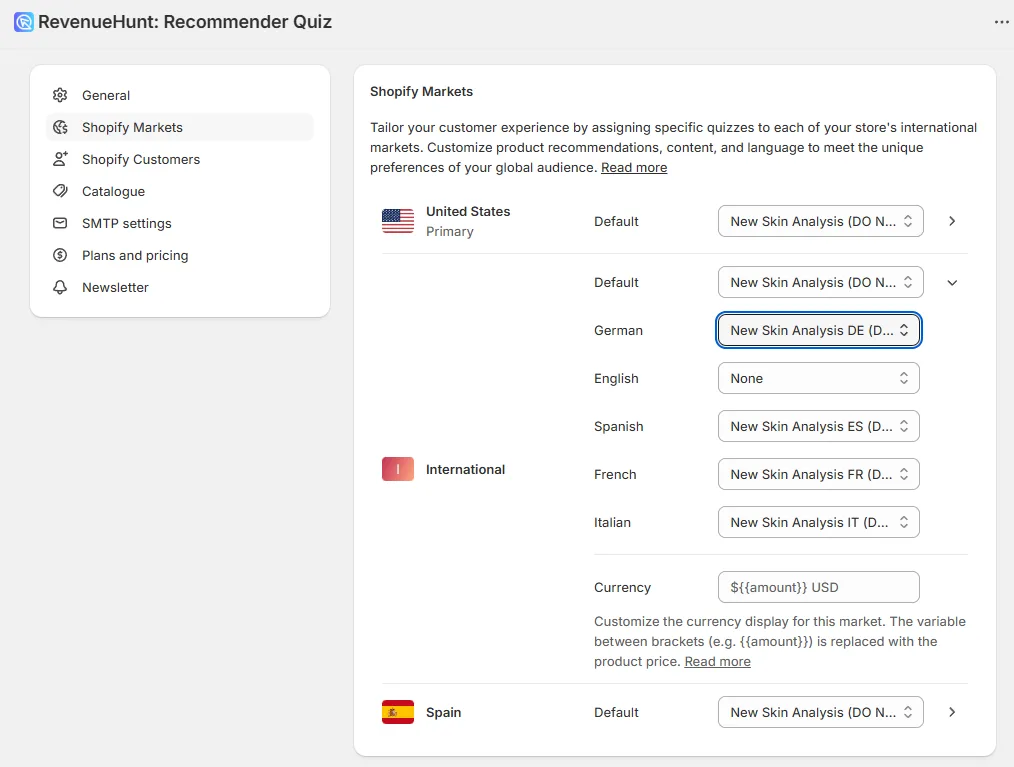Click the German language label
1014x767 pixels.
click(618, 330)
